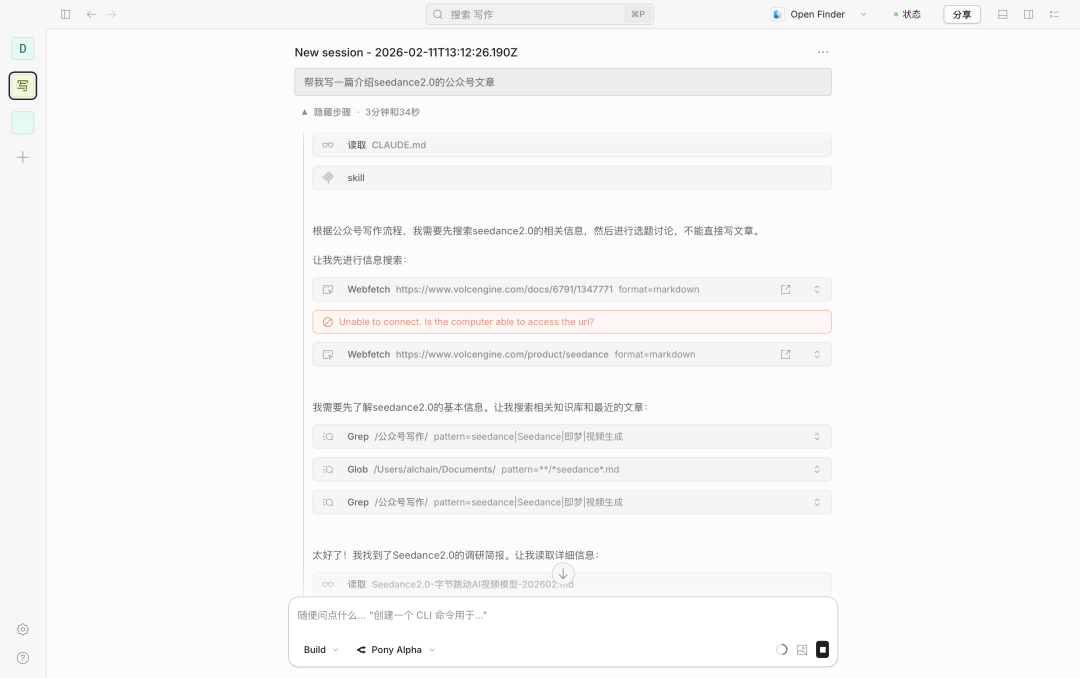Open session options three-dot menu
This screenshot has width=1080, height=678.
coord(823,52)
